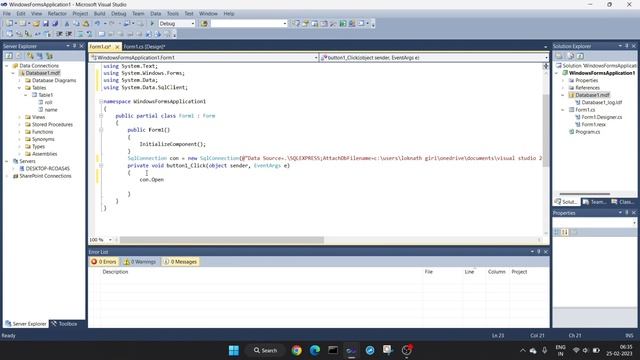
Task: Click the Connect to Database icon in Server Explorer
Action: pos(31,56)
